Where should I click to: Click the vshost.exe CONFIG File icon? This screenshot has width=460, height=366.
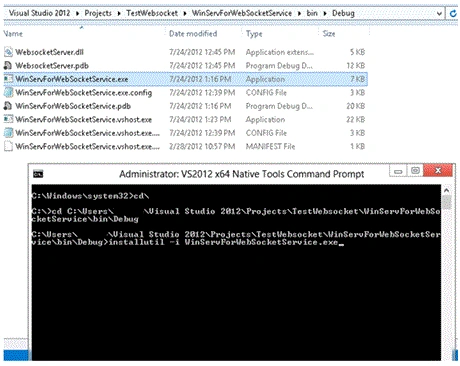[x=8, y=133]
